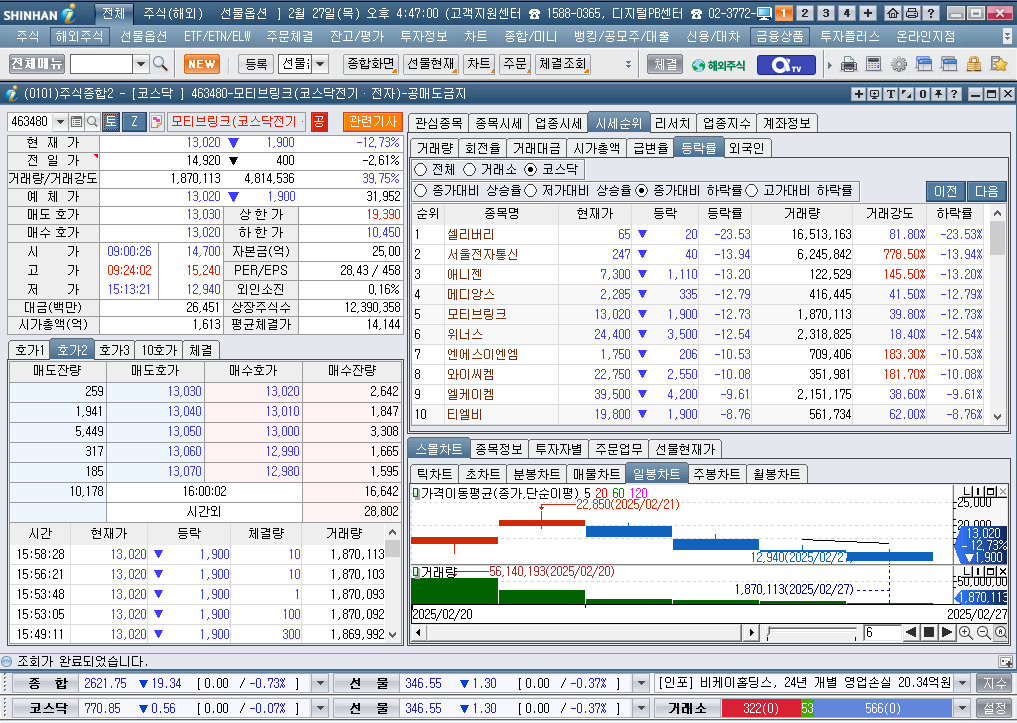
Task: Switch to the 거래대금 ranking tab
Action: (x=536, y=148)
